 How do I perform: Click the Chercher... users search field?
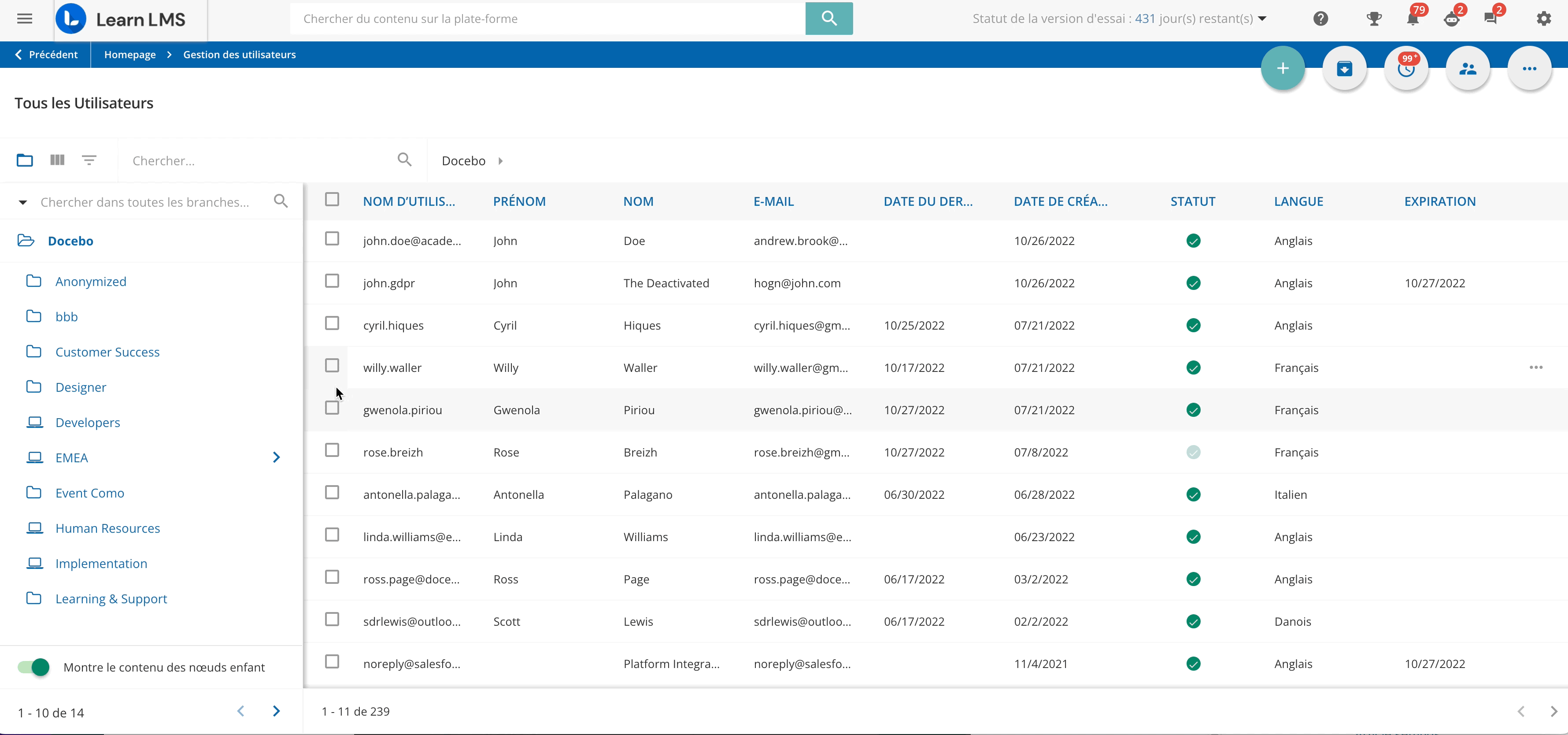click(262, 161)
